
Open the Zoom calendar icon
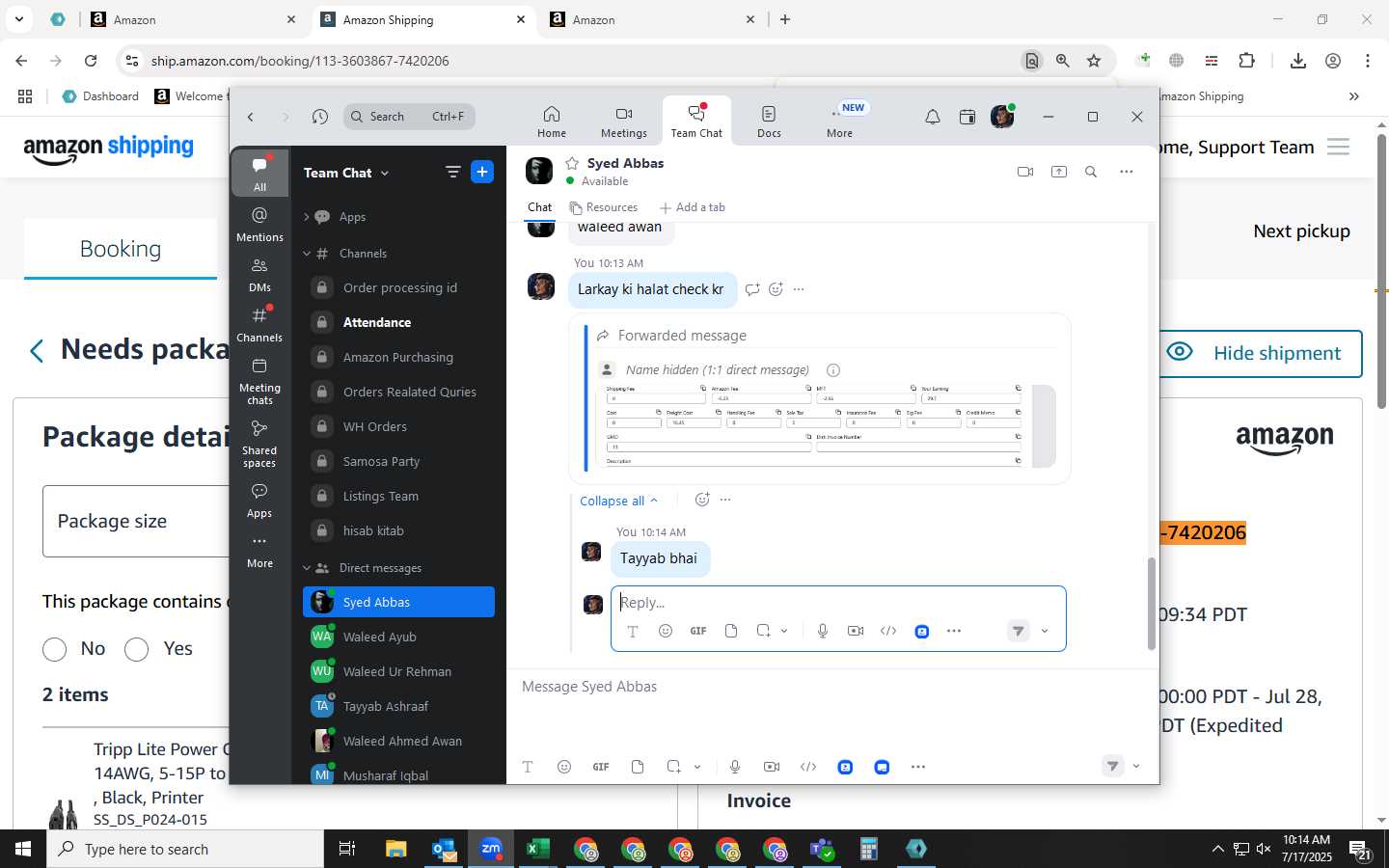click(x=967, y=117)
